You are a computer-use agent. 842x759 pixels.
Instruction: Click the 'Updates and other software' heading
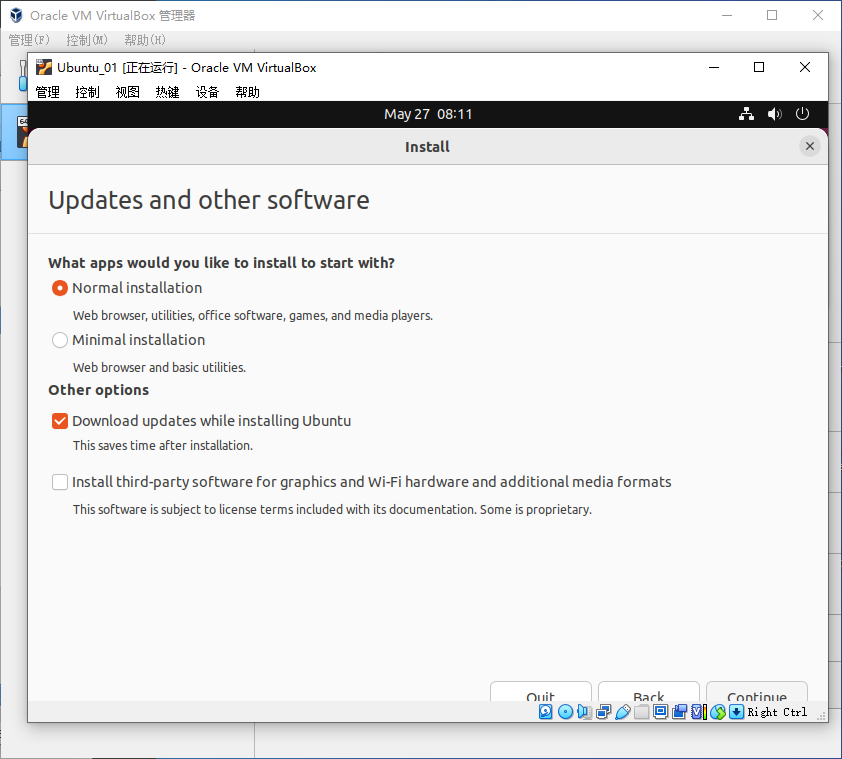209,200
